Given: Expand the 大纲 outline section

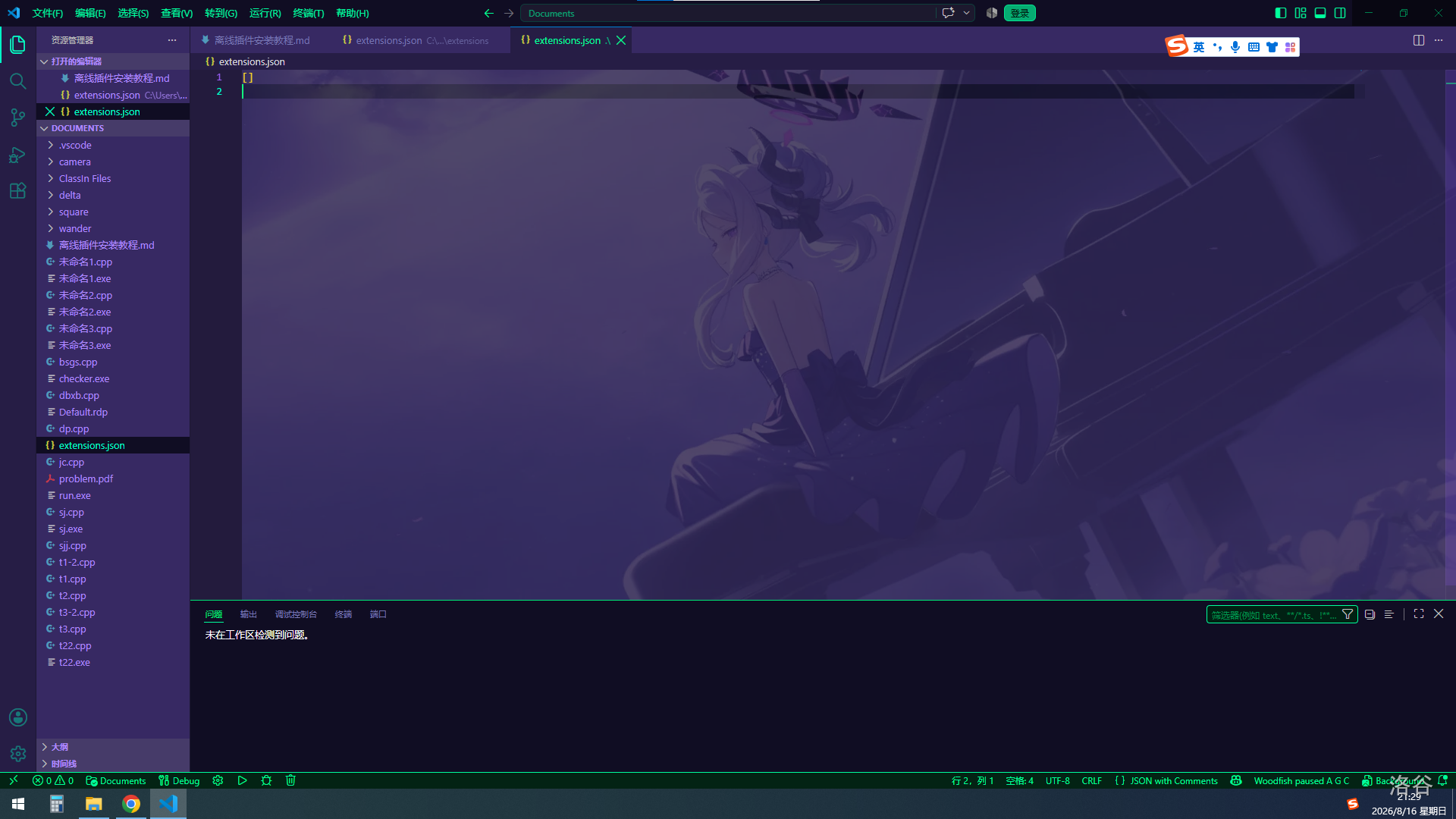Looking at the screenshot, I should point(113,747).
